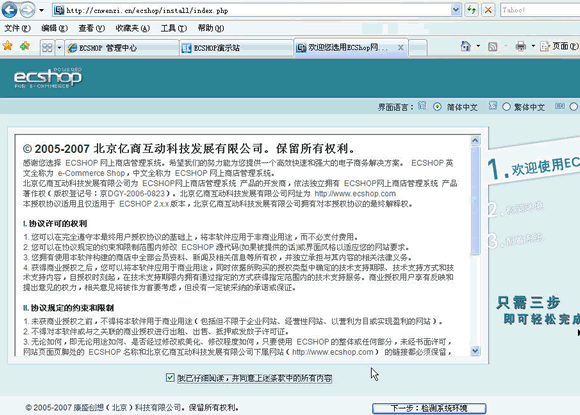Open the 查看(V) menu

(x=91, y=28)
